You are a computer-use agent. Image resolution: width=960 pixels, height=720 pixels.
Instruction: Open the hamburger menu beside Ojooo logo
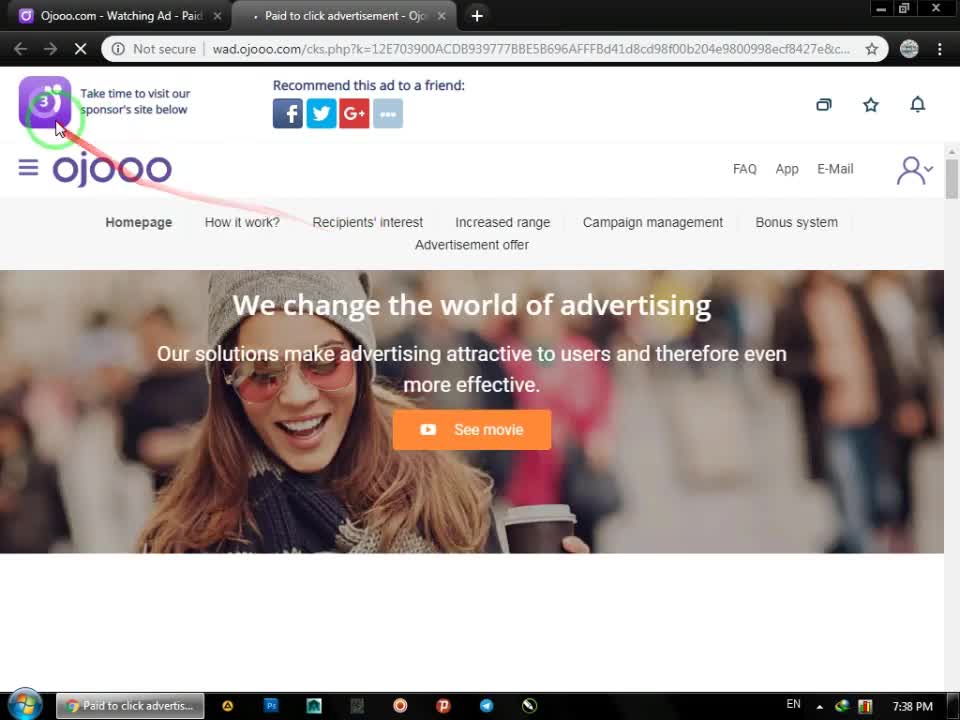(x=28, y=168)
